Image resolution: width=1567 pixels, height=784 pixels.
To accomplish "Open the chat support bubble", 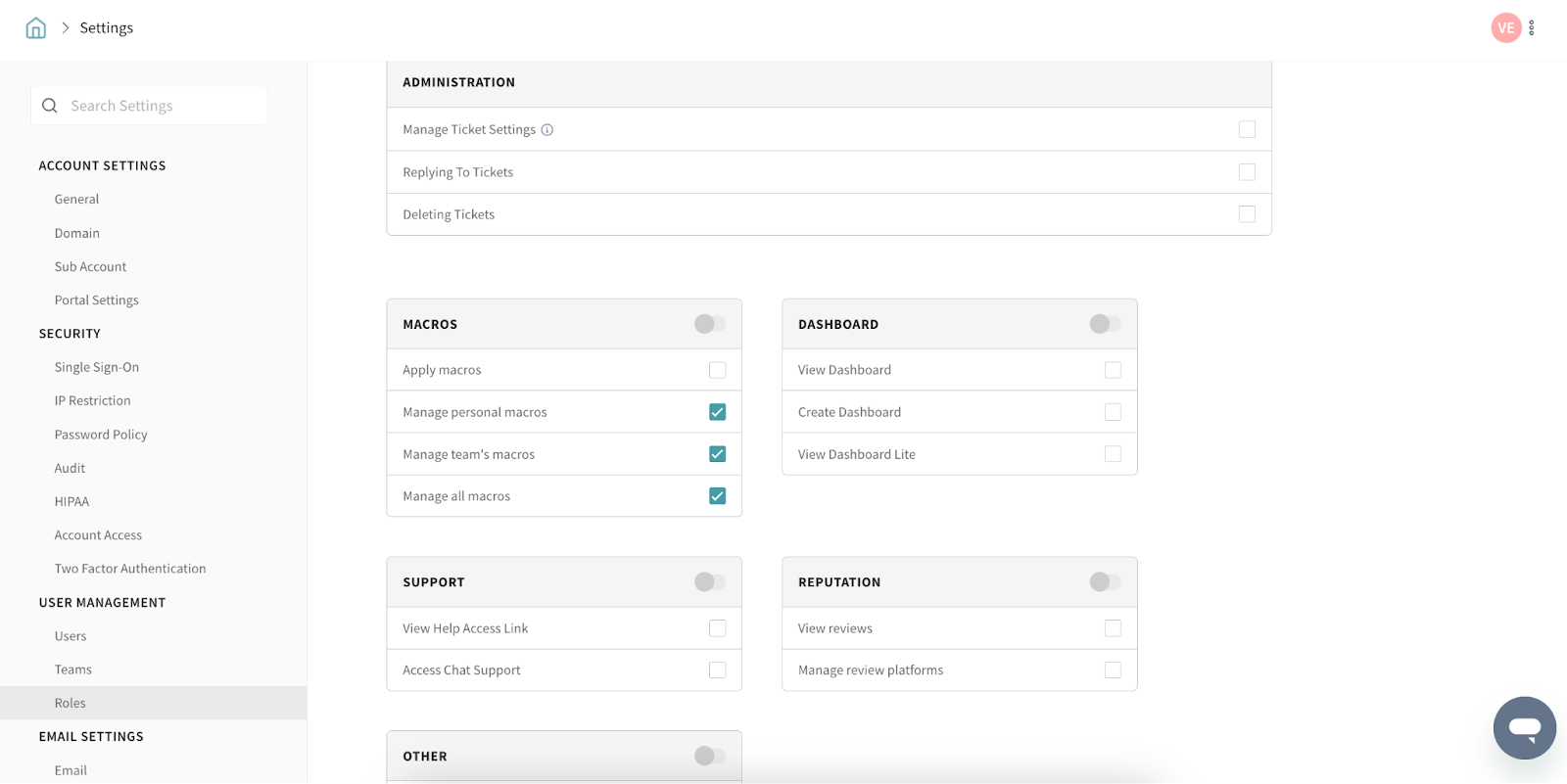I will coord(1524,727).
